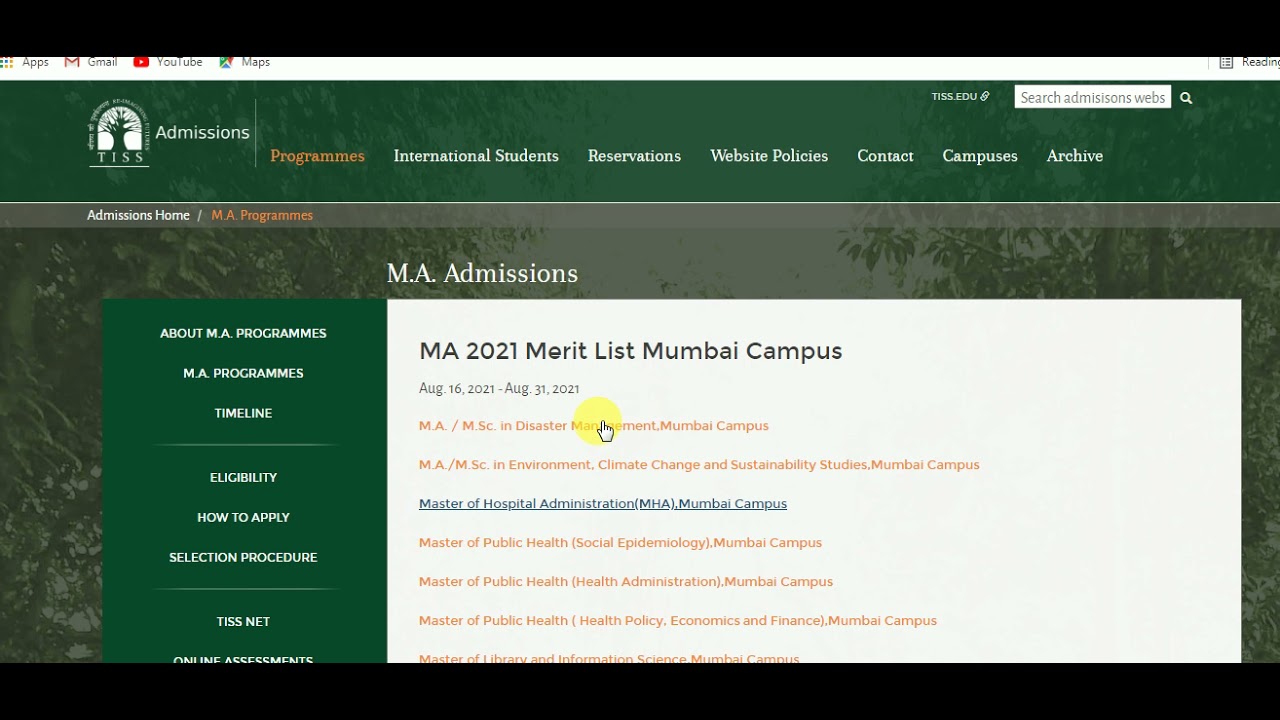Viewport: 1280px width, 720px height.
Task: Click the TISS Admissions logo
Action: 168,132
